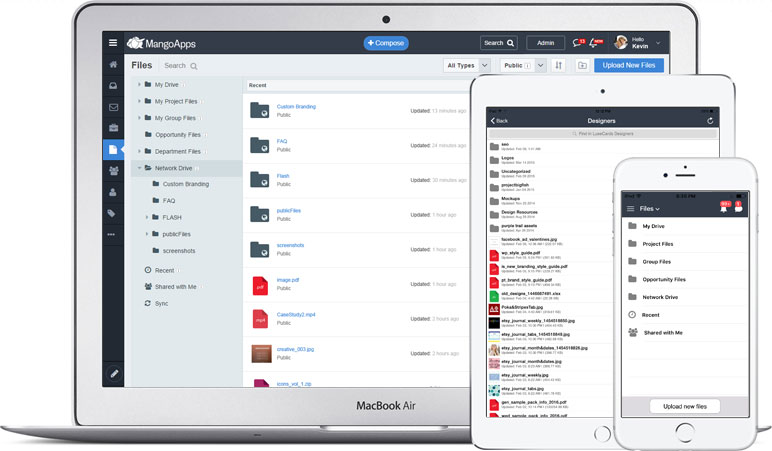
Task: Open the hamburger menu beside MangoApps logo
Action: point(113,43)
